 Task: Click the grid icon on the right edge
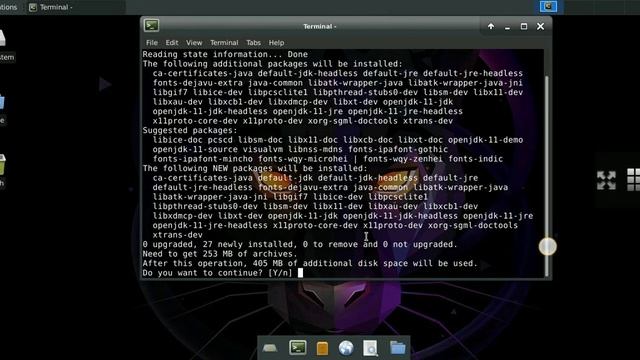click(x=633, y=180)
